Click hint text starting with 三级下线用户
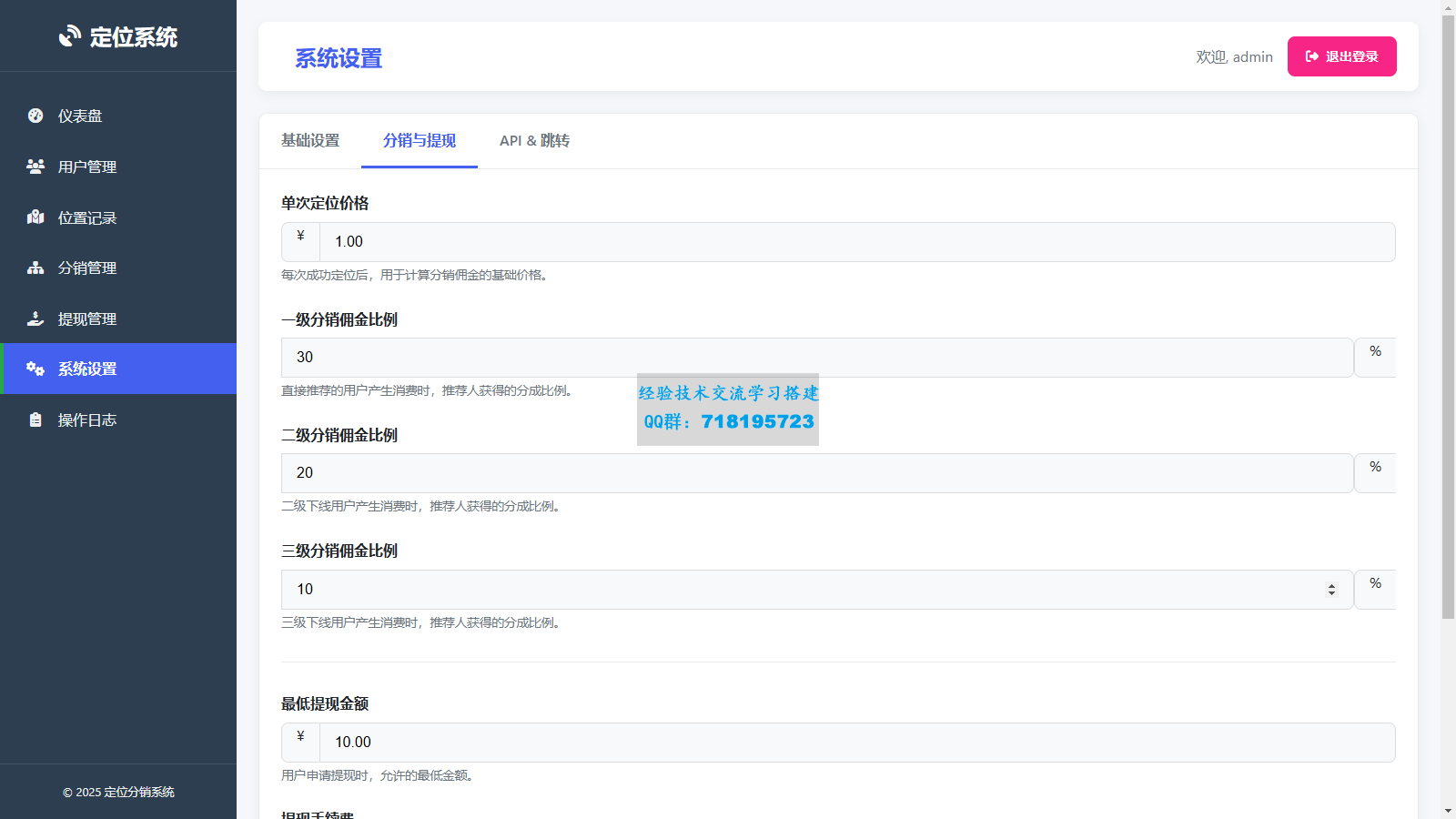This screenshot has width=1456, height=819. tap(422, 622)
